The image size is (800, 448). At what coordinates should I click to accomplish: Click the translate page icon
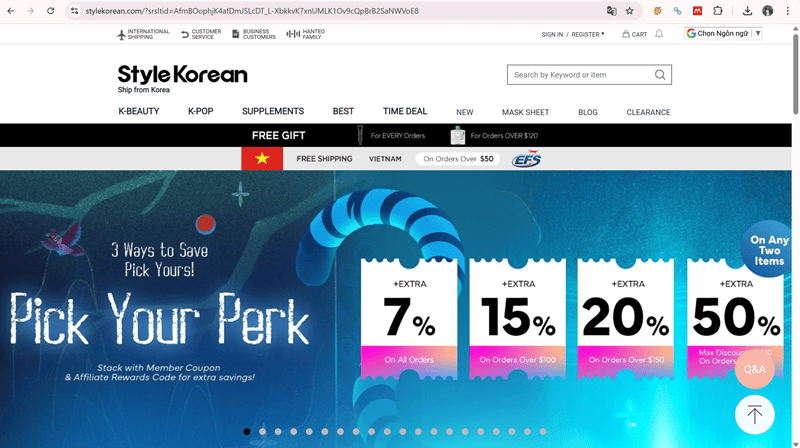coord(611,11)
